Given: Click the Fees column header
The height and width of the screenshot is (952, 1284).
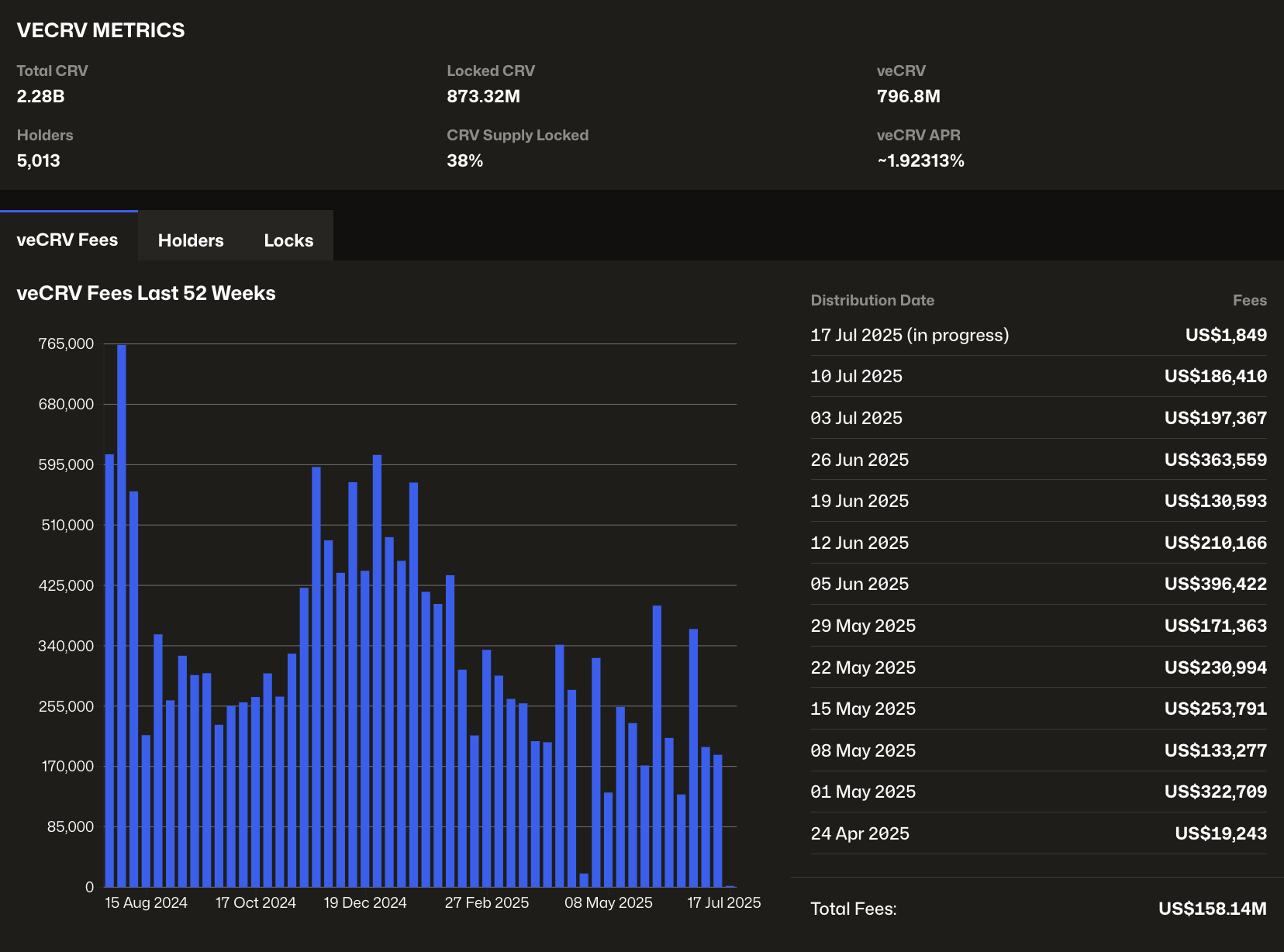Looking at the screenshot, I should pyautogui.click(x=1249, y=301).
